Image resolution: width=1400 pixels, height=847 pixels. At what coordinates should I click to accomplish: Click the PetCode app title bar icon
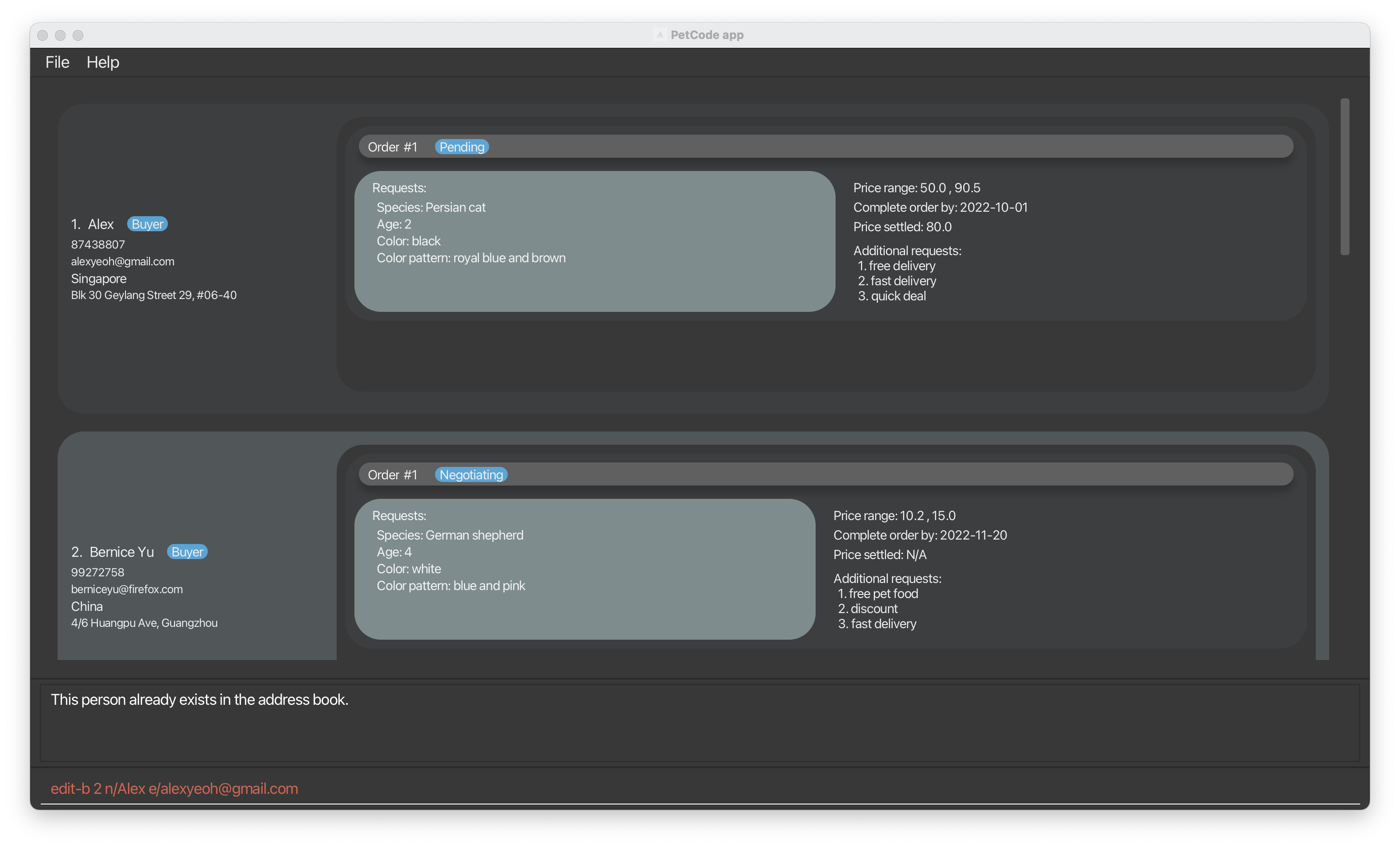(660, 35)
